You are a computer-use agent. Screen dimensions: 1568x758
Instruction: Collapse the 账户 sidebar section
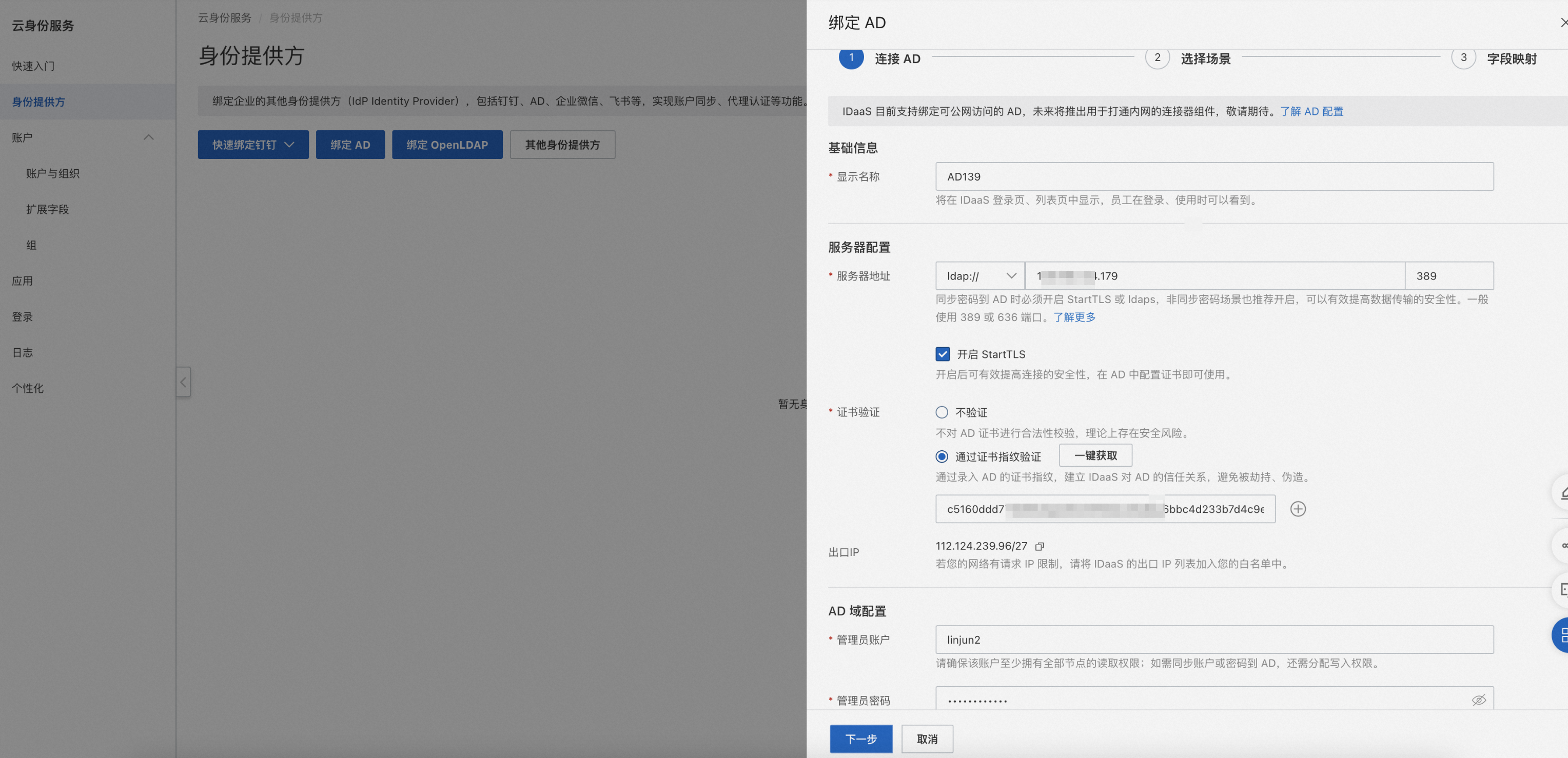point(148,137)
